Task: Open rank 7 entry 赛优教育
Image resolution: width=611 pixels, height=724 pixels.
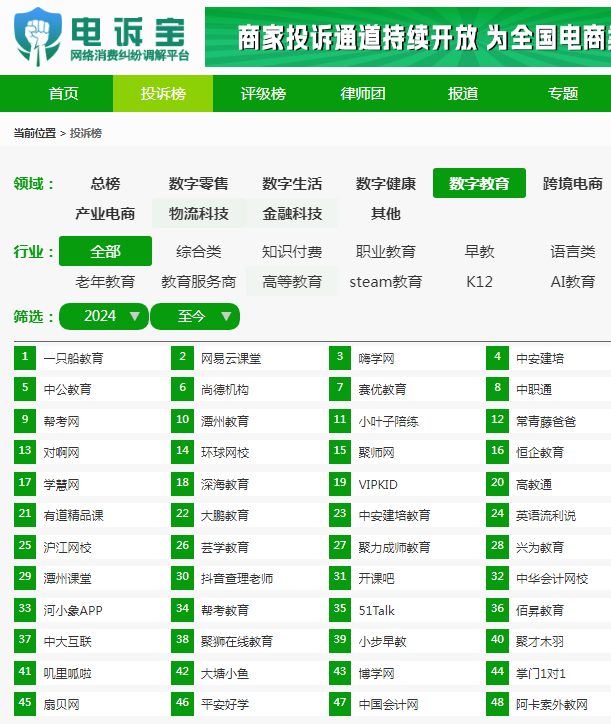Action: [x=382, y=389]
